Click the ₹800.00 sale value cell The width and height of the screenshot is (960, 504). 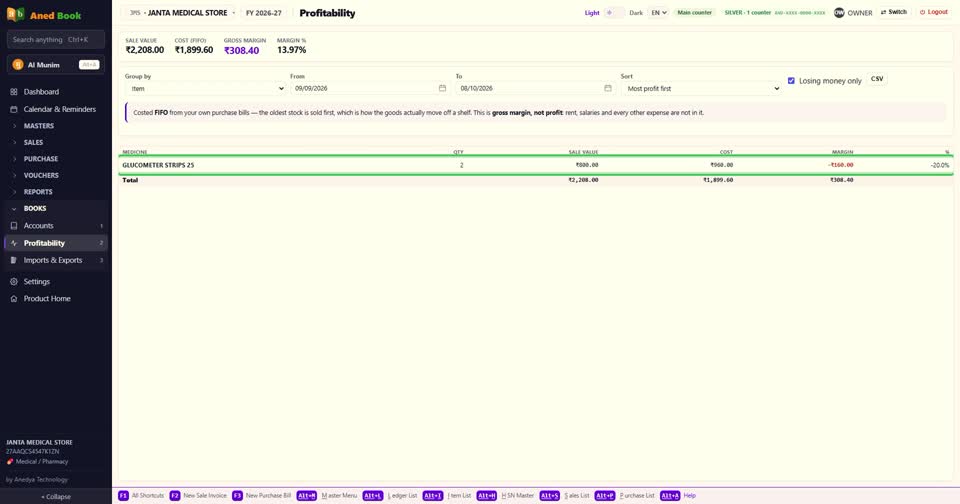pos(587,165)
